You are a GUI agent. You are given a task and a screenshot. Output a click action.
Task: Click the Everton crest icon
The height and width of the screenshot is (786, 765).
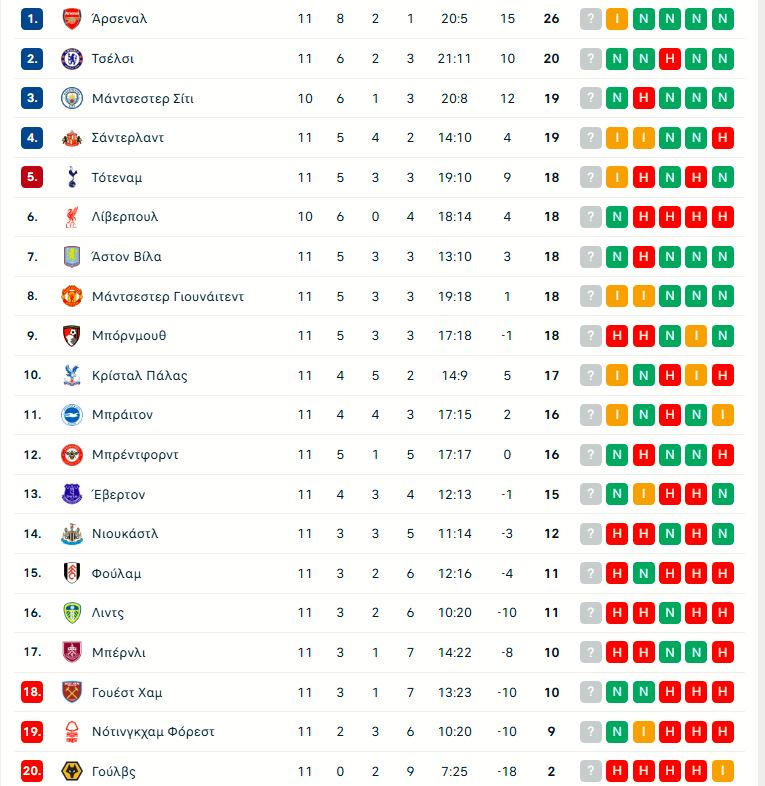(x=71, y=494)
